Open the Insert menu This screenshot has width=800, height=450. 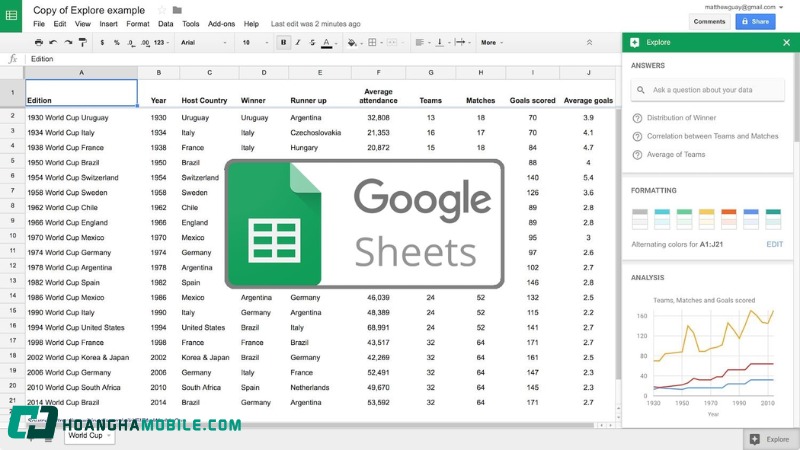pos(108,24)
